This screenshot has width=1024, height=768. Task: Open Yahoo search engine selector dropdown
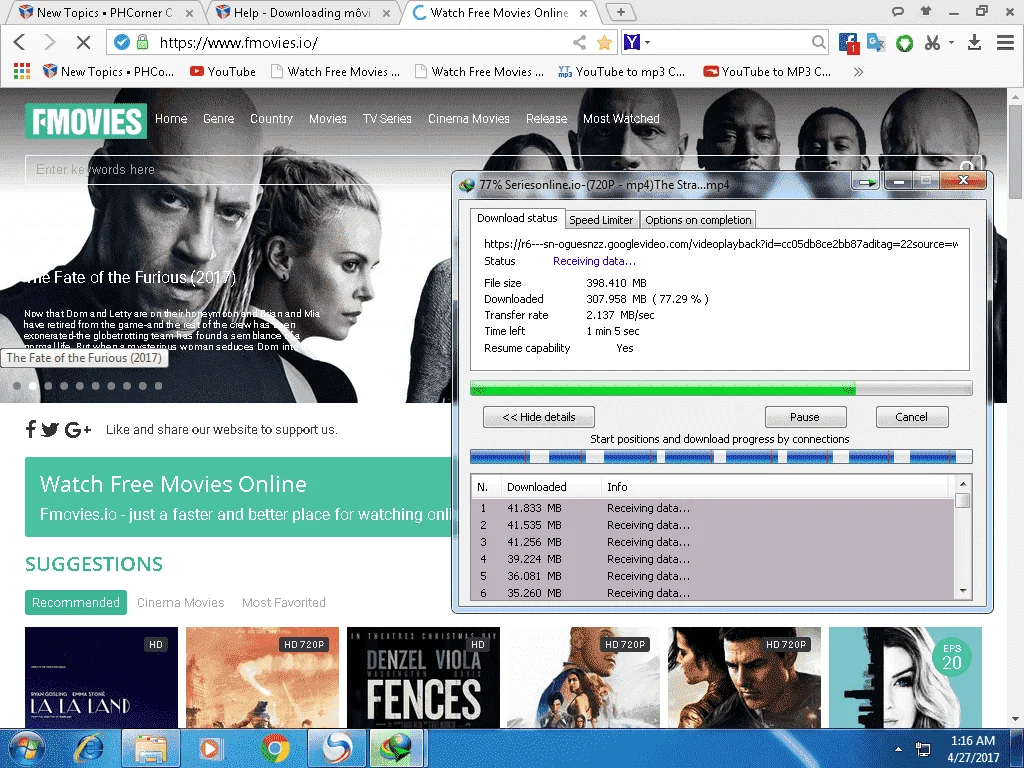pos(637,42)
